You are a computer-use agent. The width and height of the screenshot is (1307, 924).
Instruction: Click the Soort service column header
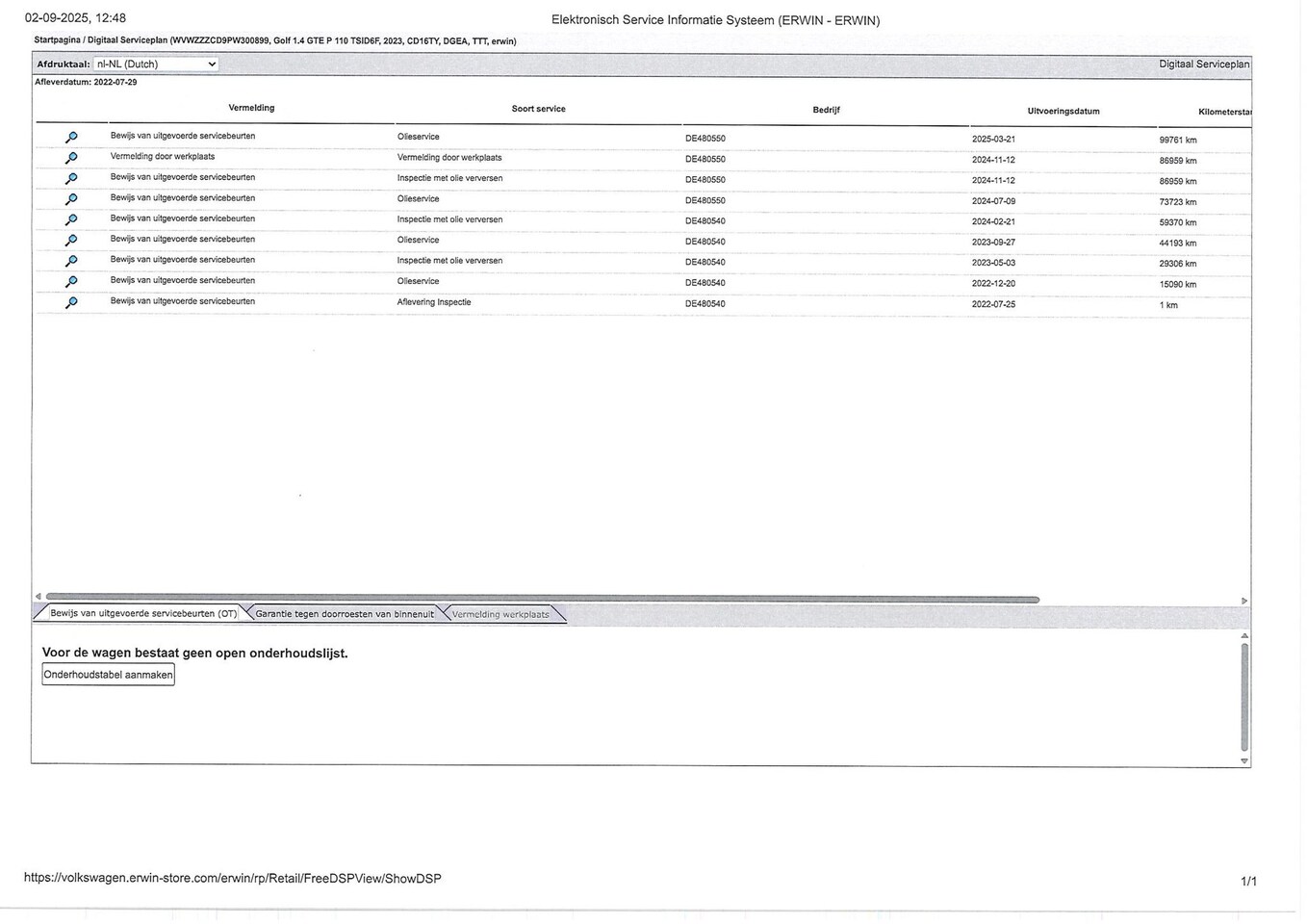point(538,109)
